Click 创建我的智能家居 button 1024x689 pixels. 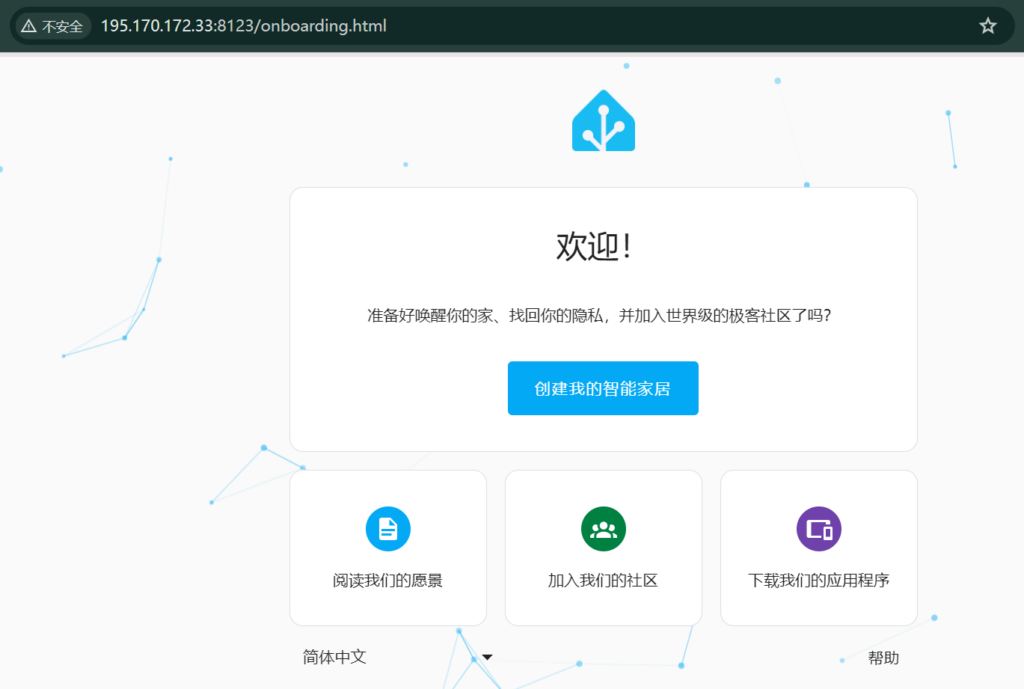point(603,388)
